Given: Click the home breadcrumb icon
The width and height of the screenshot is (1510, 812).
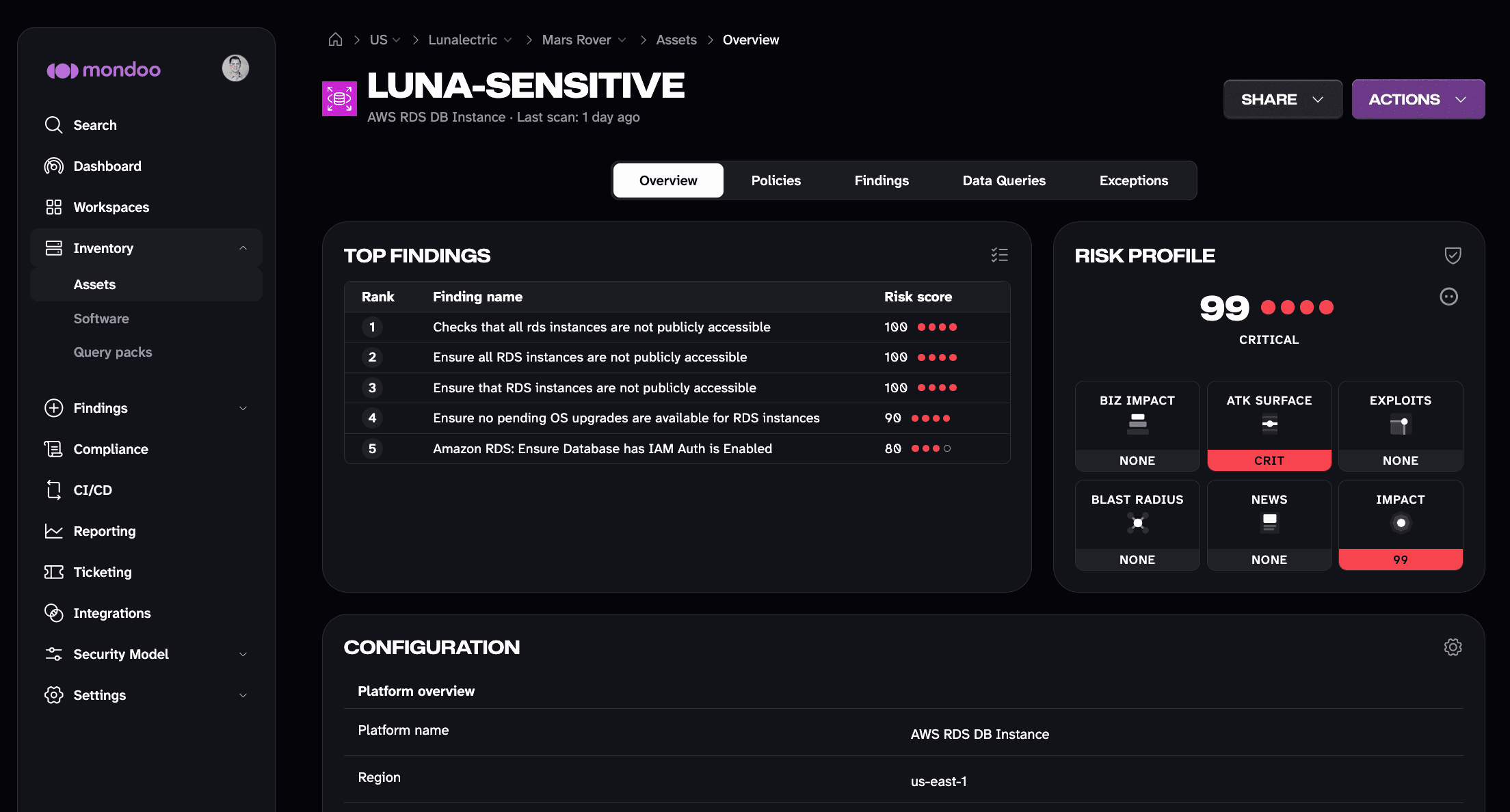Looking at the screenshot, I should coord(335,40).
